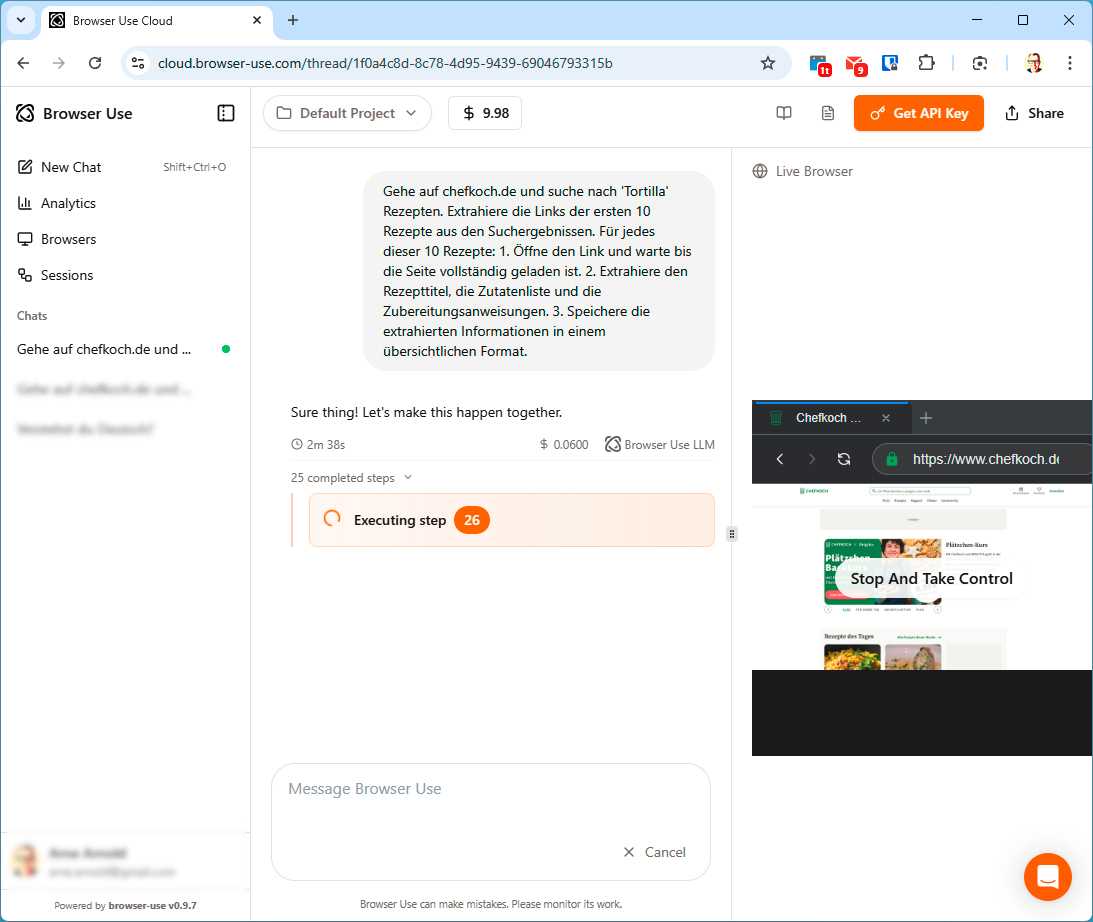Click the blue extension icon left of Extensions puzzle

[890, 63]
